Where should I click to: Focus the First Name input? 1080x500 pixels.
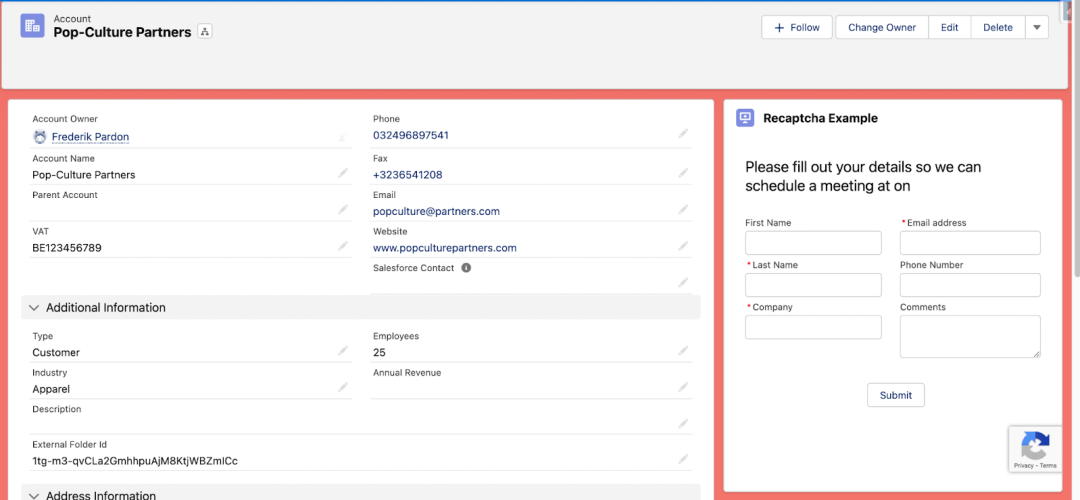coord(813,243)
